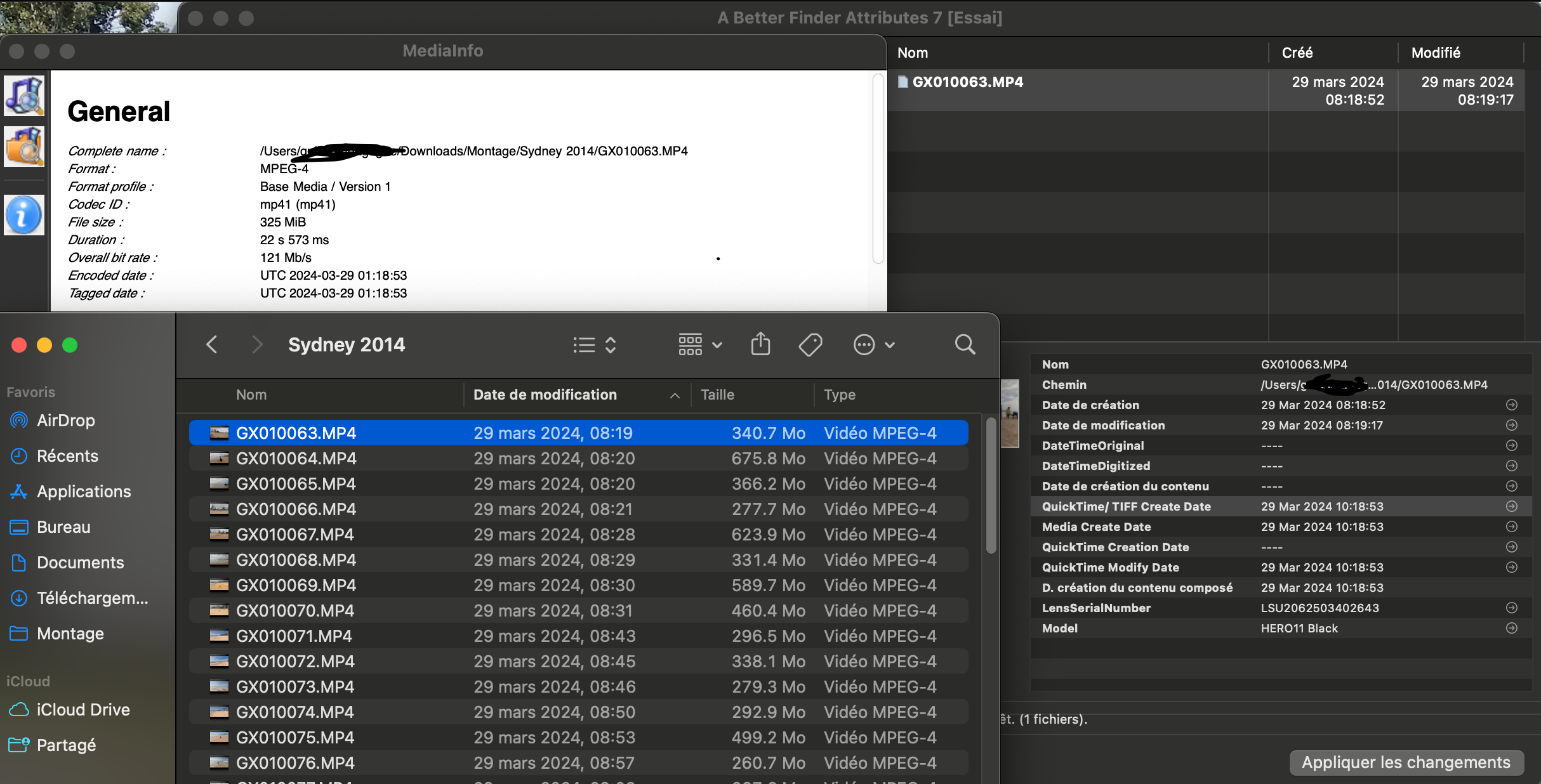Click MediaInfo open file icon at top
This screenshot has height=784, width=1541.
(x=24, y=96)
